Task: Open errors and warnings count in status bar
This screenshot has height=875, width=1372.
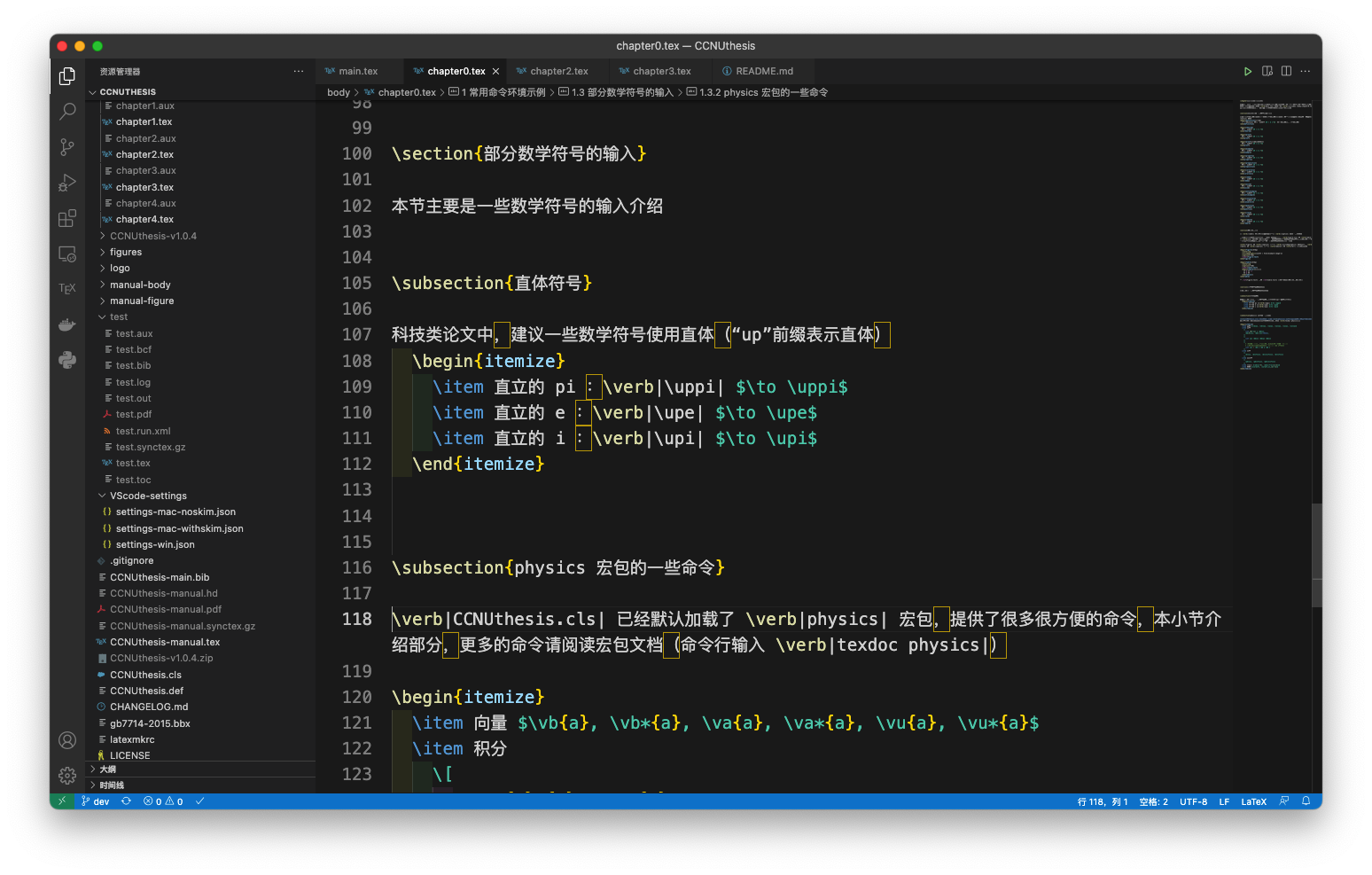Action: point(163,801)
